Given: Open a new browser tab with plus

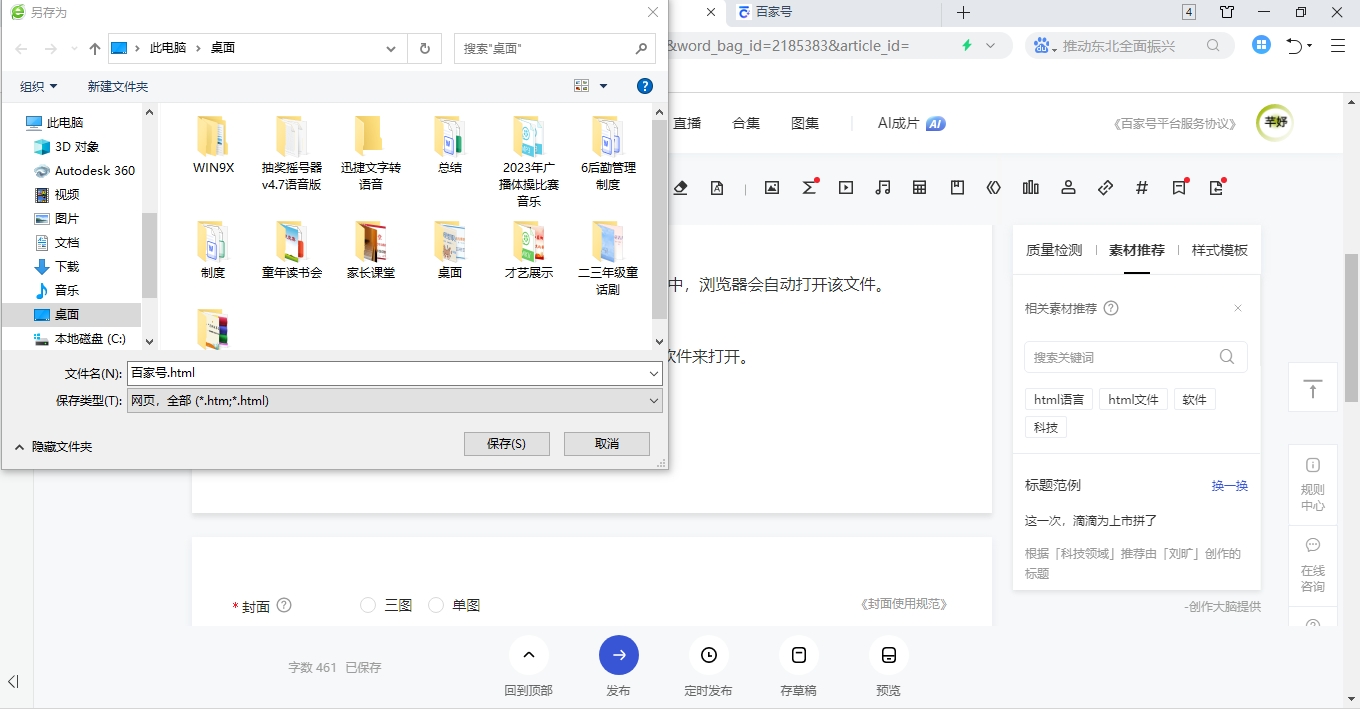Looking at the screenshot, I should pos(963,12).
